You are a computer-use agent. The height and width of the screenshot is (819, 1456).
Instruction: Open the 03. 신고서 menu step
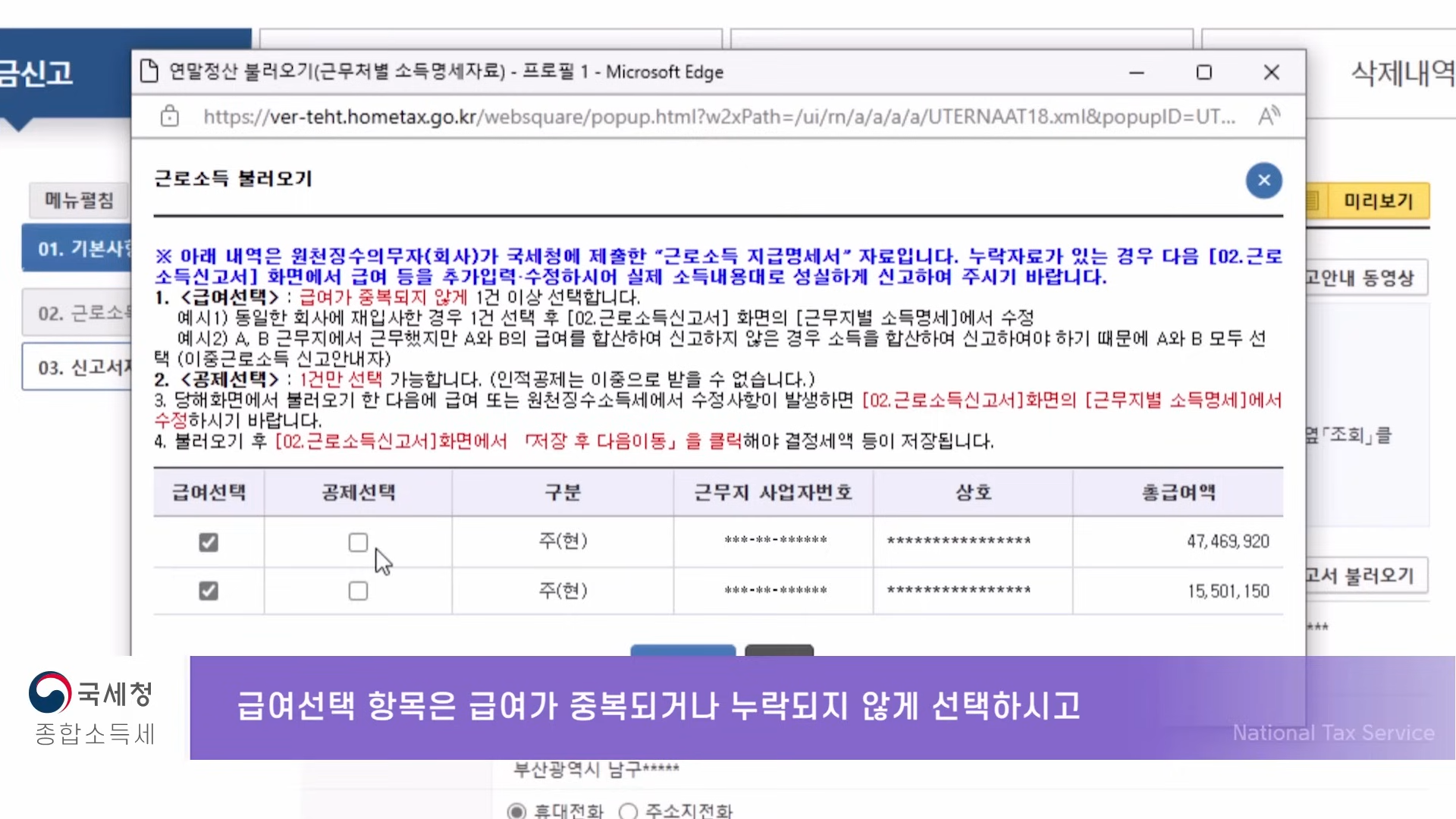coord(77,368)
